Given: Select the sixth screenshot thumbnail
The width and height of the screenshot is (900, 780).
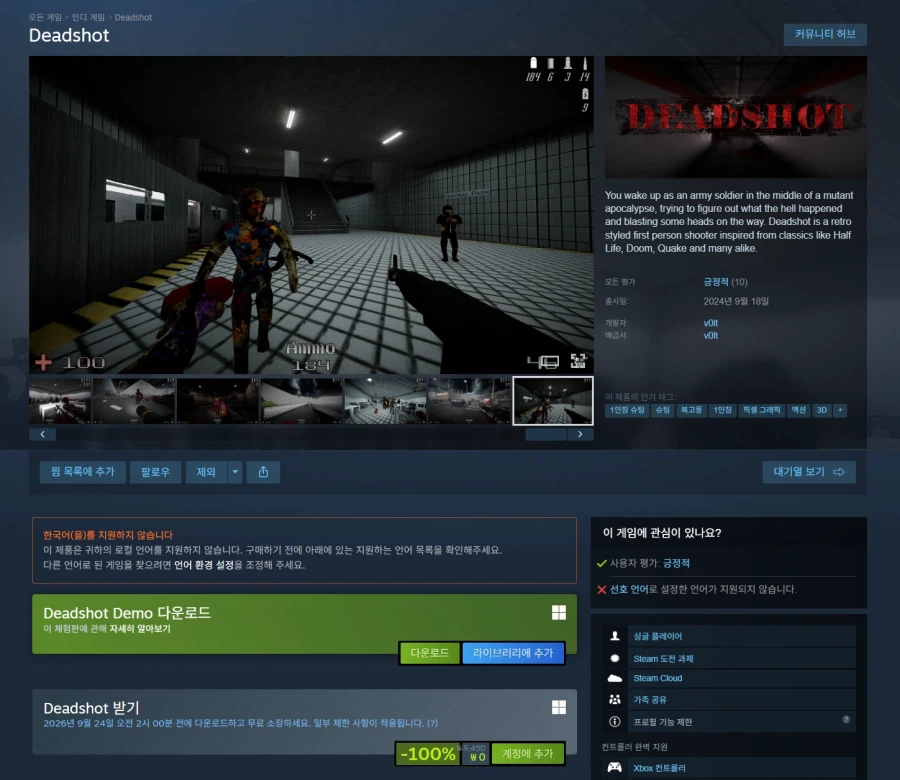Looking at the screenshot, I should [x=469, y=401].
